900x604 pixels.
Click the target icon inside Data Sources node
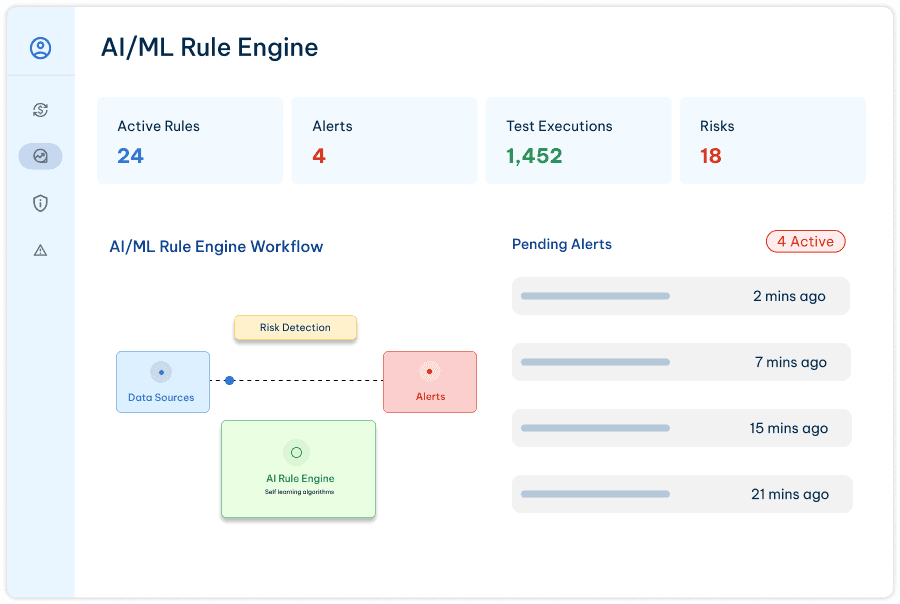click(162, 372)
